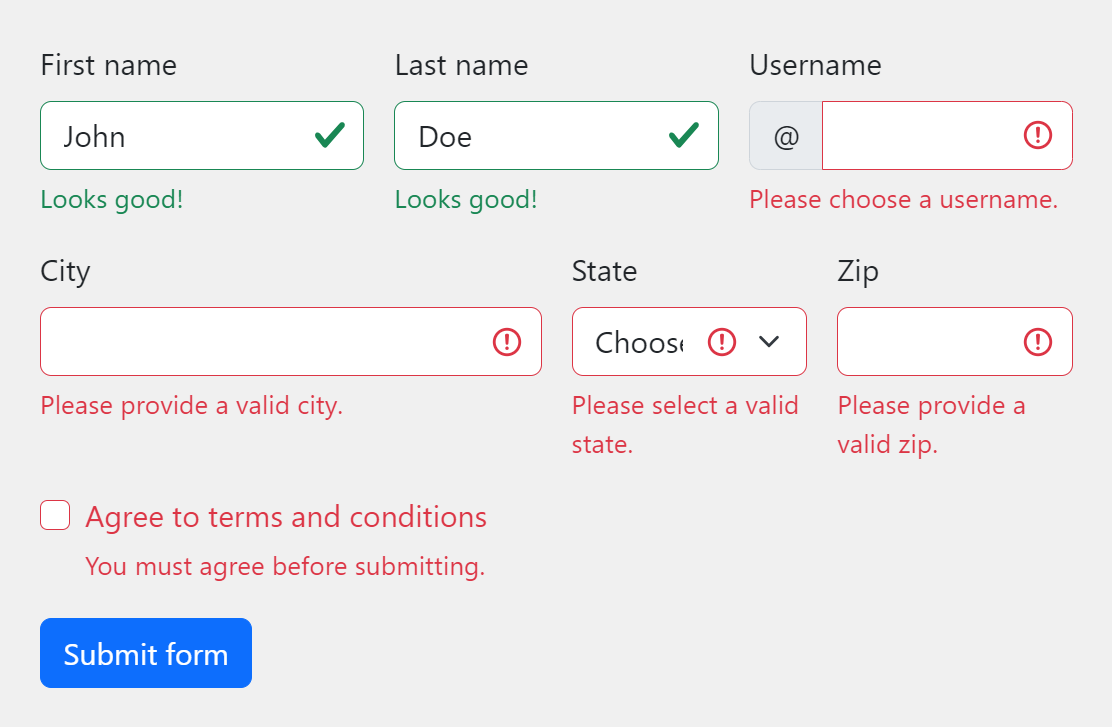The height and width of the screenshot is (727, 1112).
Task: Focus the First name input with John
Action: (x=202, y=135)
